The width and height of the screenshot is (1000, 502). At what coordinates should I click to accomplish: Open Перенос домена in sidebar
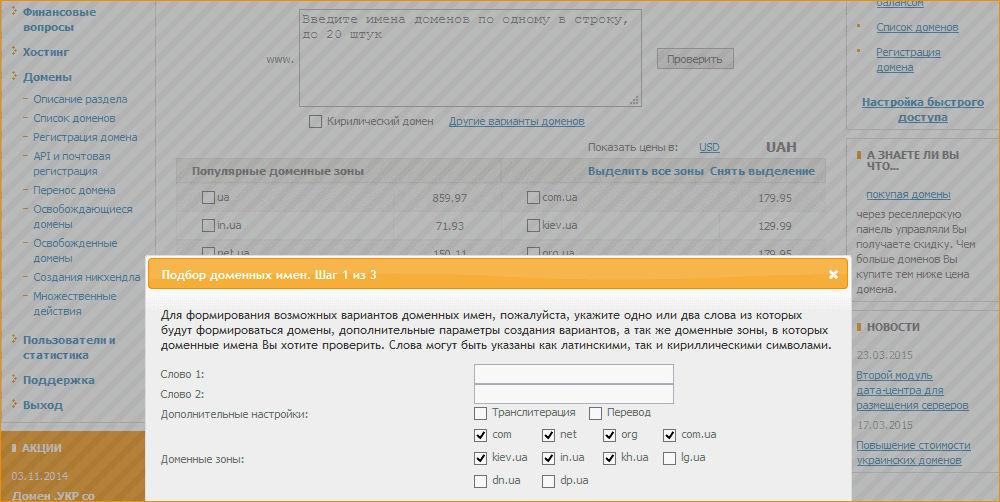point(74,190)
